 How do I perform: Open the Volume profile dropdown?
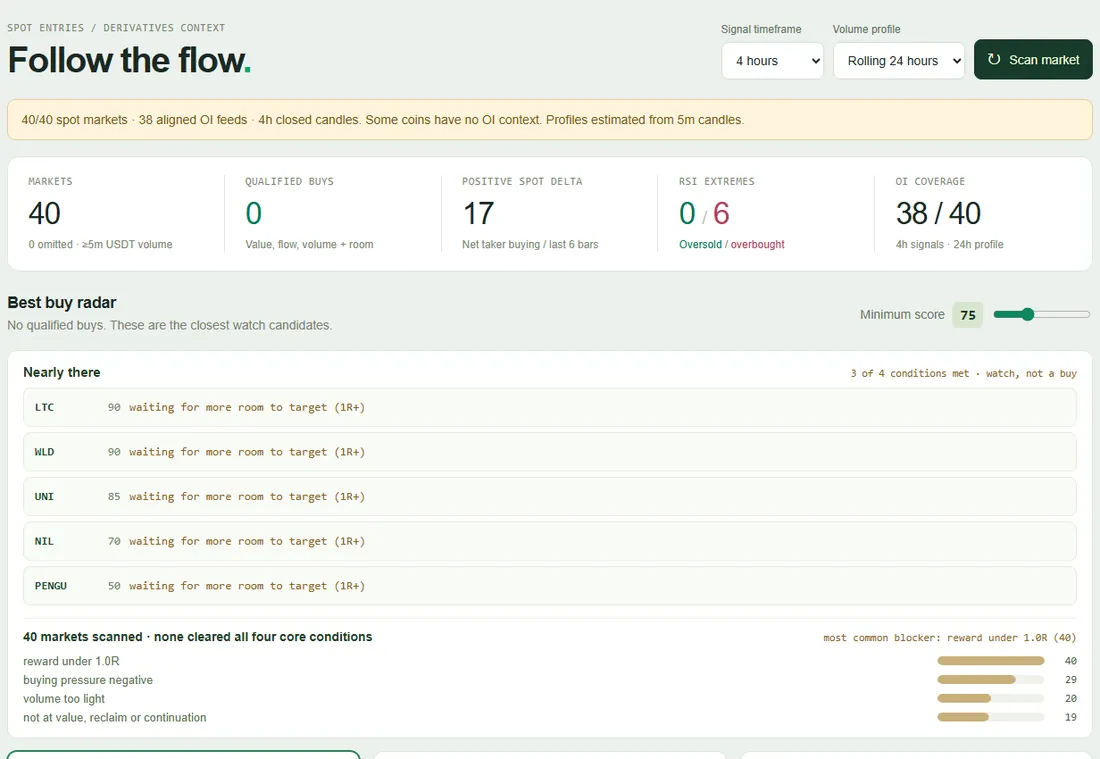pos(899,61)
